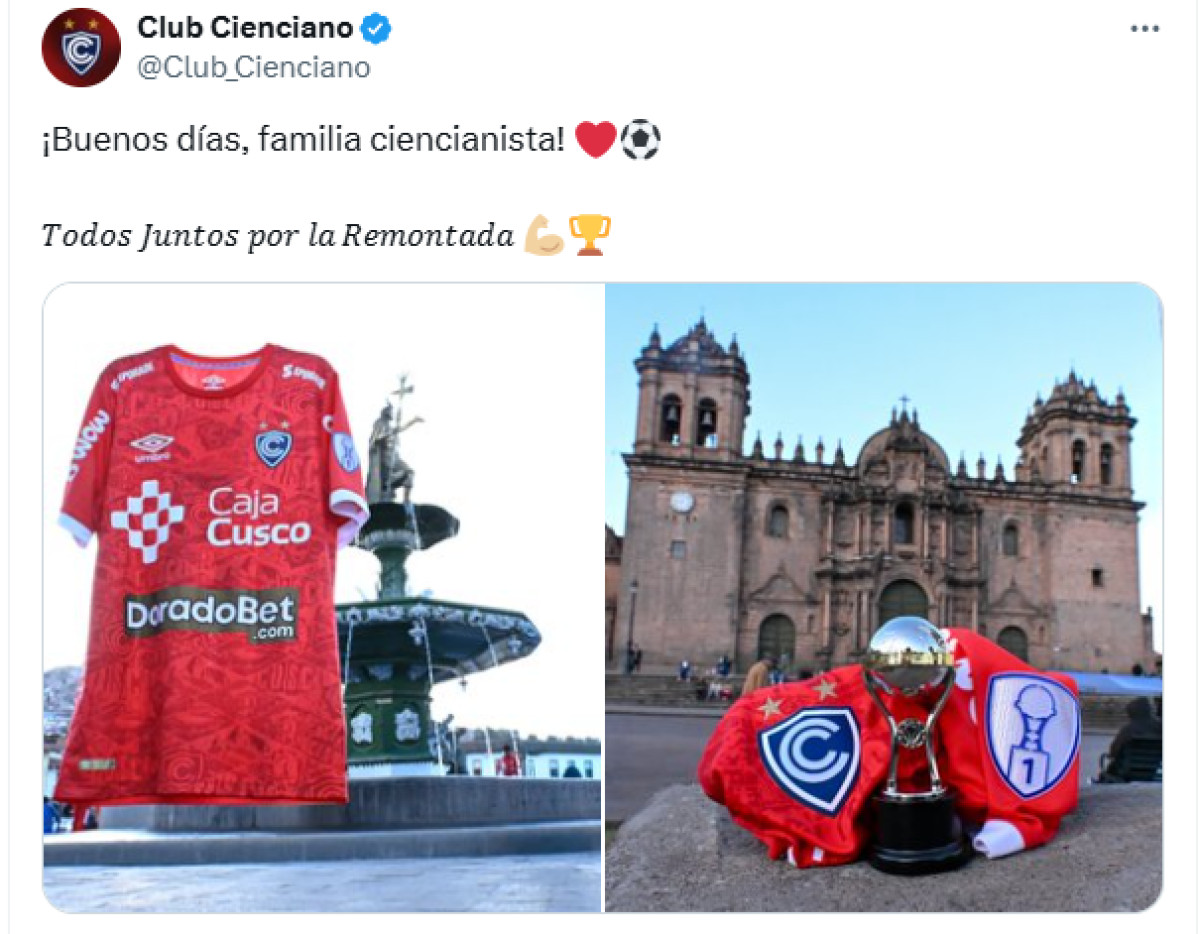Click the red heart emoji
Image resolution: width=1200 pixels, height=934 pixels.
596,141
